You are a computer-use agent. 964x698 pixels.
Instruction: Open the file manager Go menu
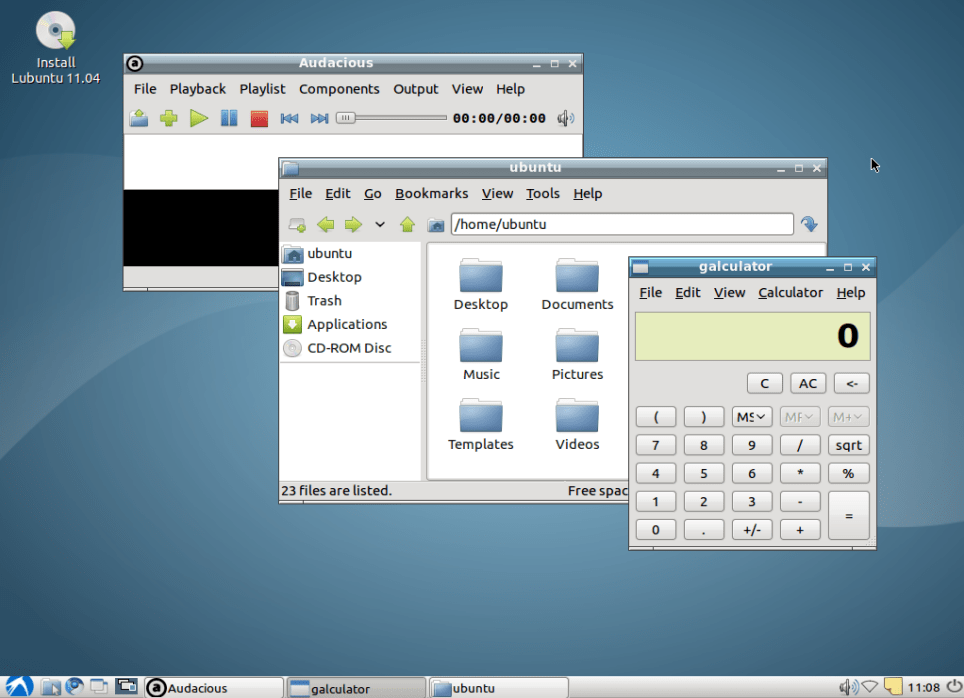point(373,194)
